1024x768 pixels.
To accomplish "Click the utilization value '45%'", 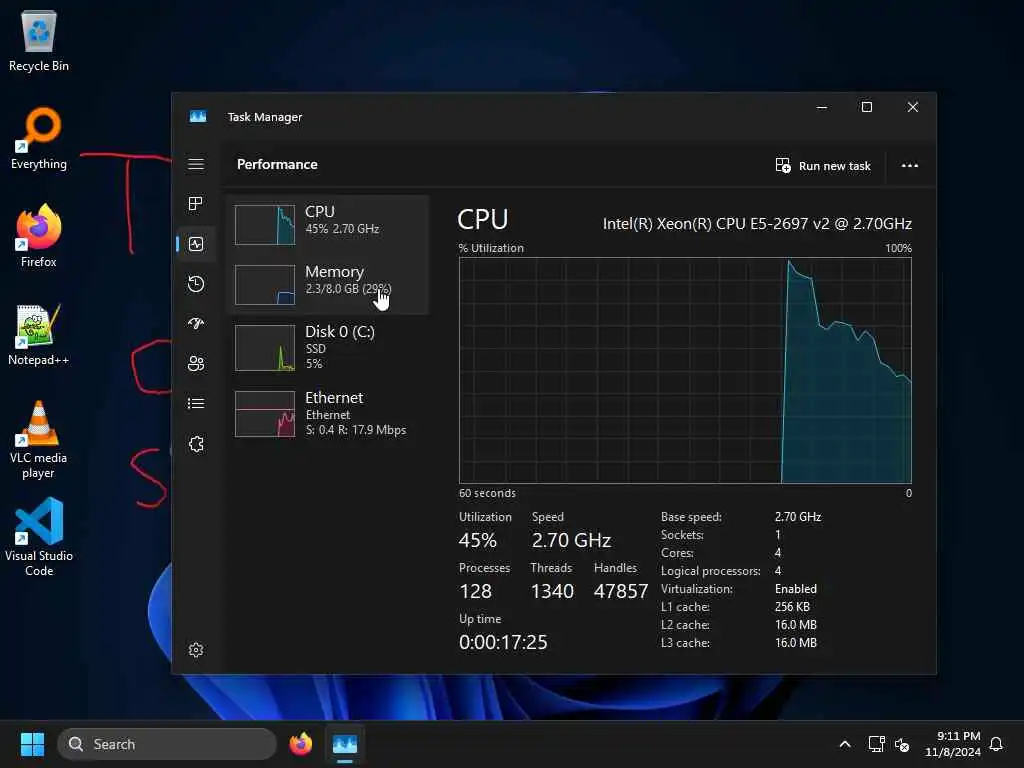I will (x=477, y=541).
